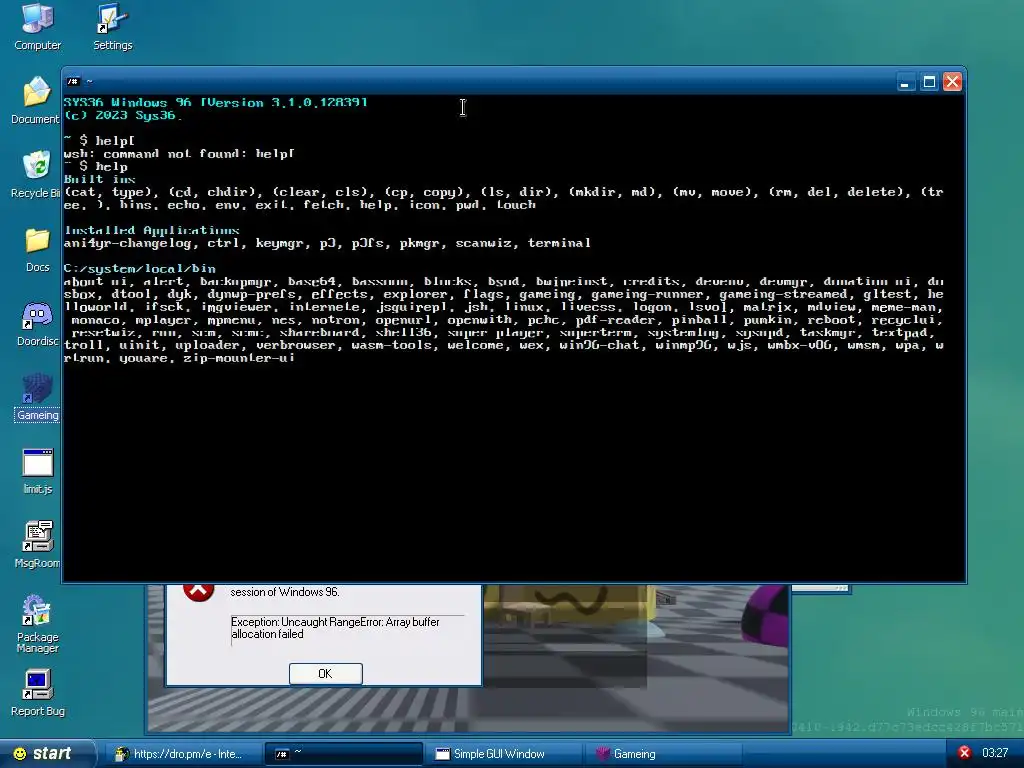Click the 'session of Windows 96.' dialog text

click(x=285, y=592)
